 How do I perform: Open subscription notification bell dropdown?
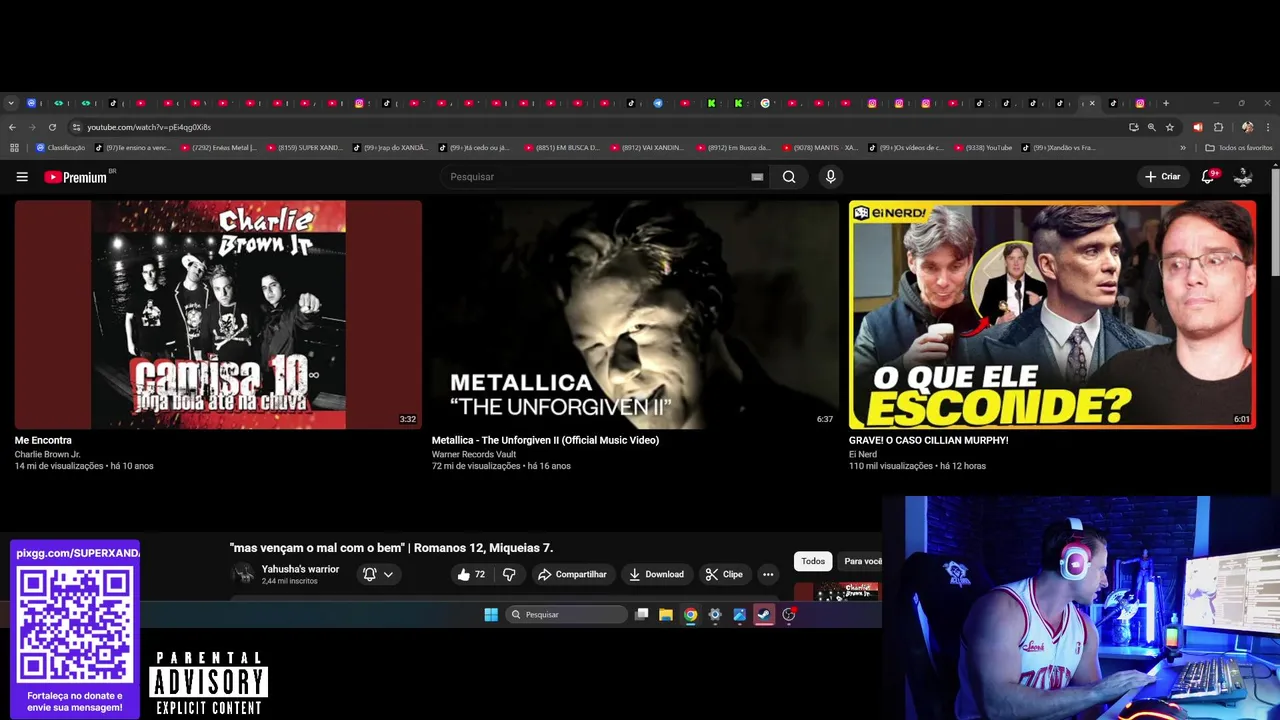378,574
